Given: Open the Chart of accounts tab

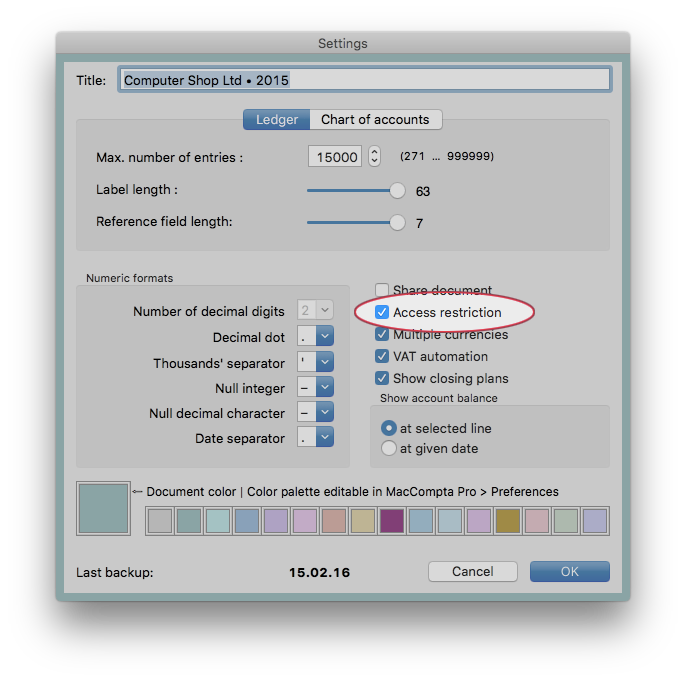Looking at the screenshot, I should point(375,119).
